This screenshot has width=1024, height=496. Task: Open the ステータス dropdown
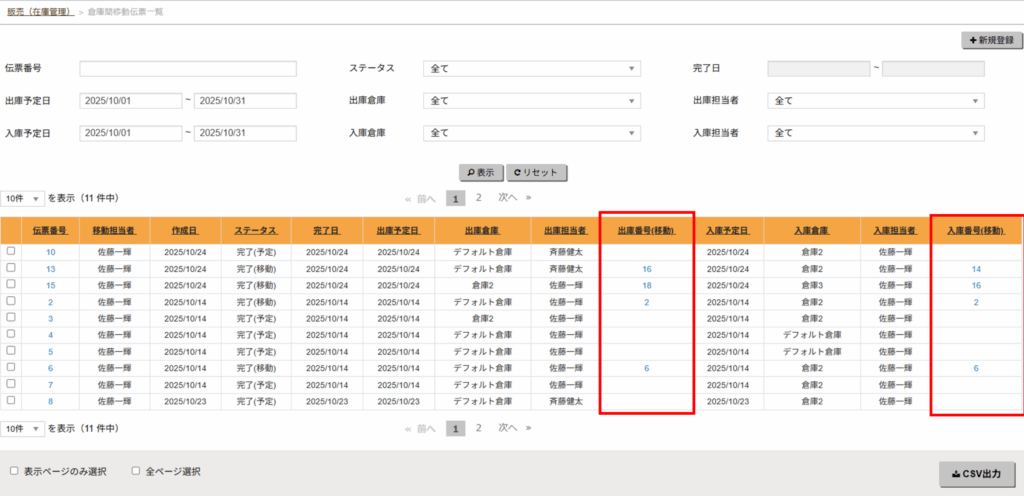532,69
